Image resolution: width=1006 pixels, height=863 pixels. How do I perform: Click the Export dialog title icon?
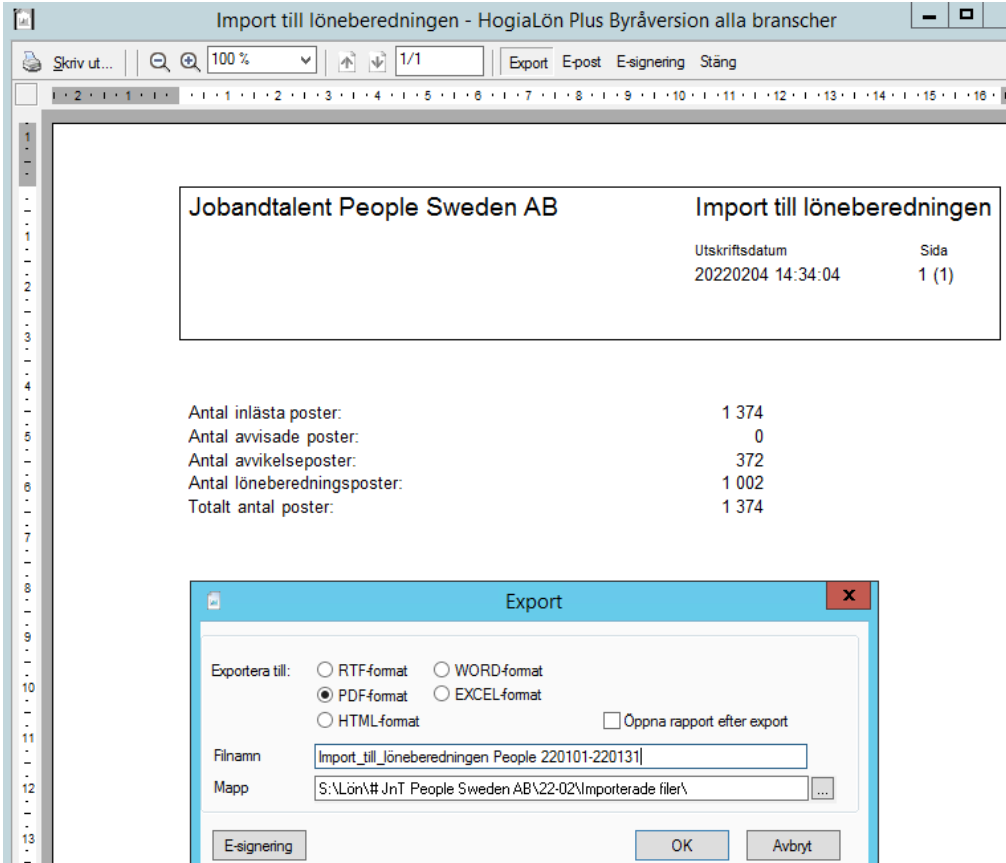[214, 601]
